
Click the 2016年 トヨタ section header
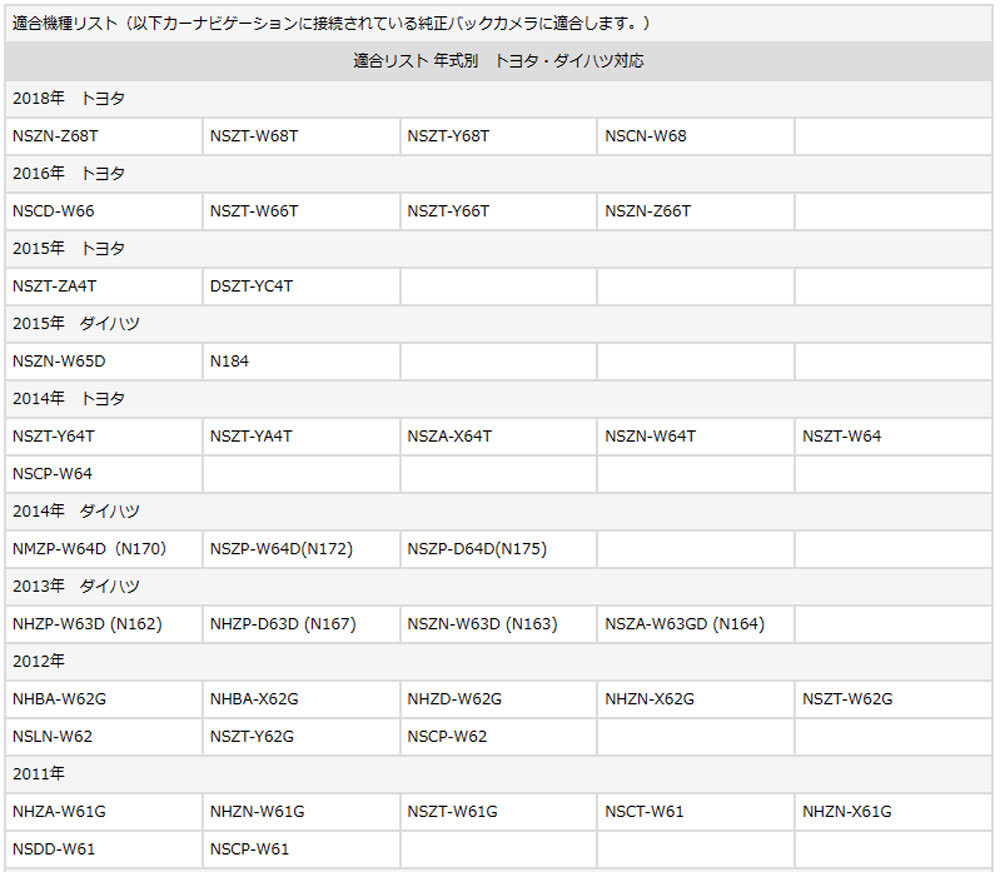pyautogui.click(x=498, y=174)
